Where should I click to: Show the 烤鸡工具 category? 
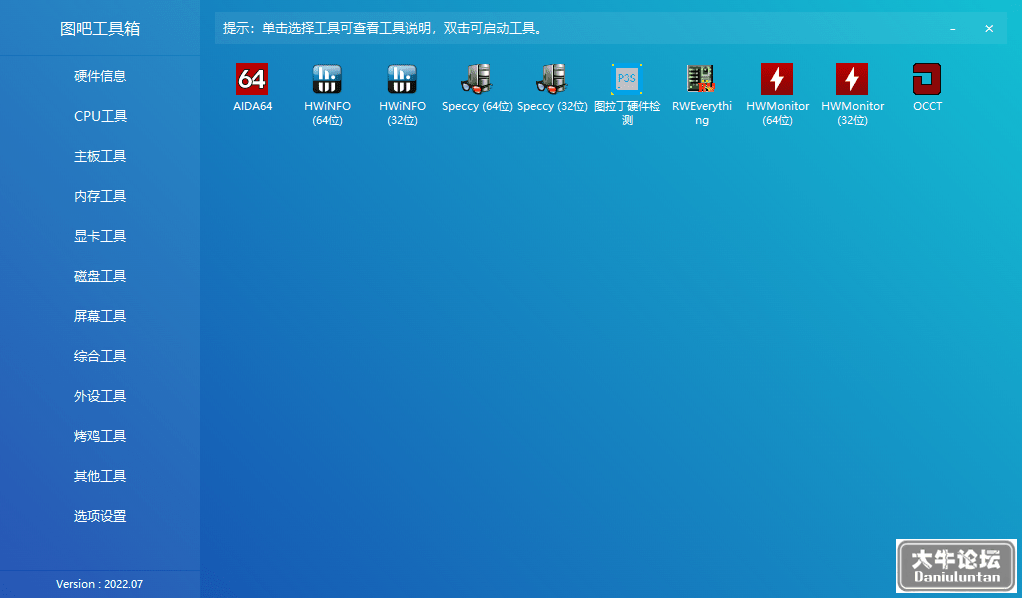(x=100, y=436)
